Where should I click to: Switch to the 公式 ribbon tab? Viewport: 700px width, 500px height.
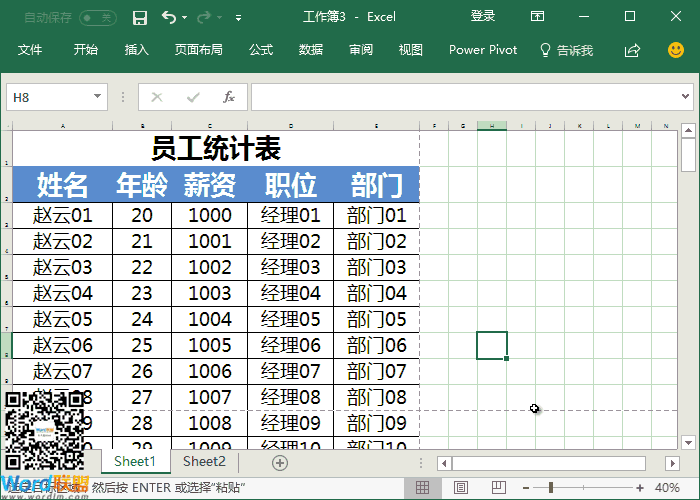[x=261, y=50]
